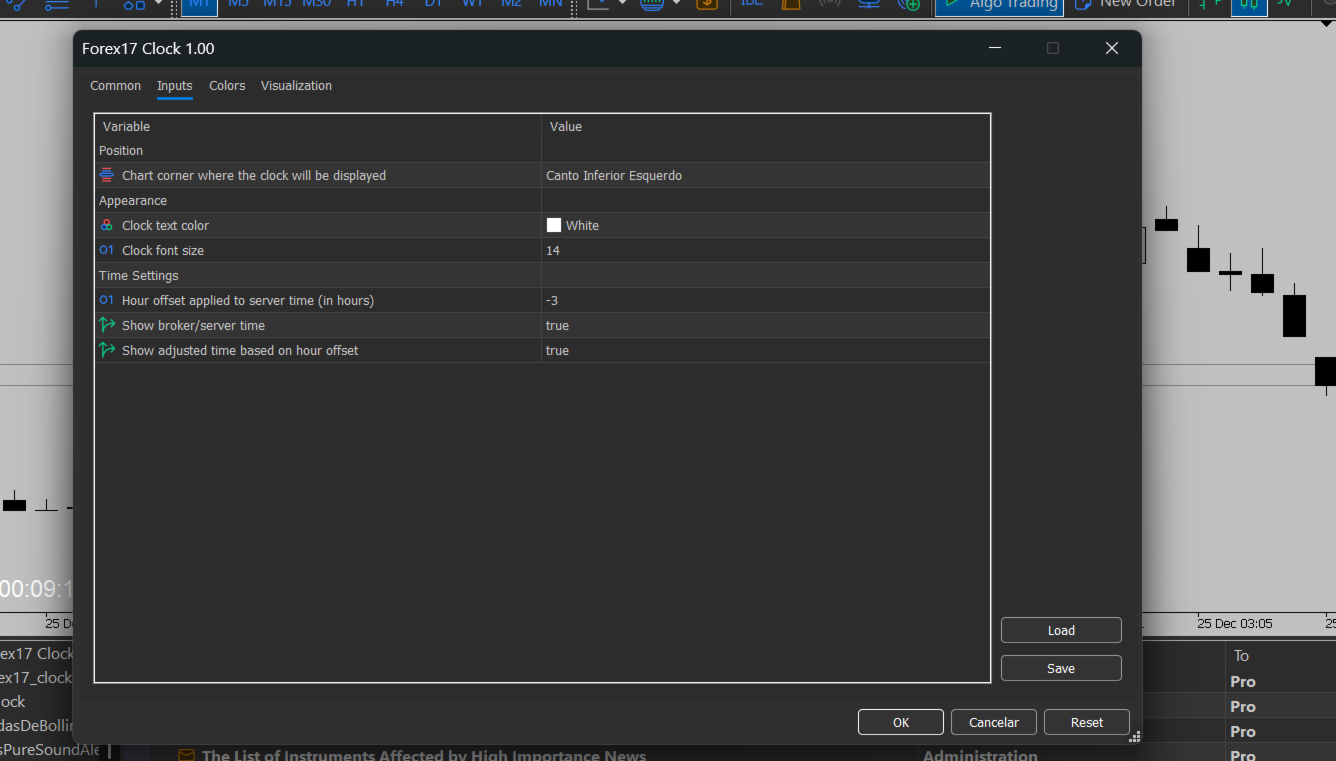Click the Cancelar button

pyautogui.click(x=994, y=722)
